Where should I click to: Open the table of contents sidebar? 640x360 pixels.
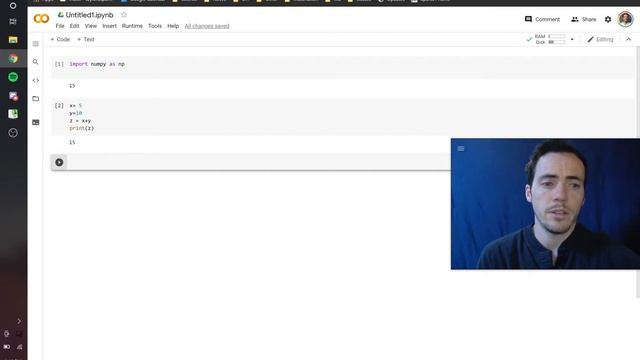tap(36, 44)
